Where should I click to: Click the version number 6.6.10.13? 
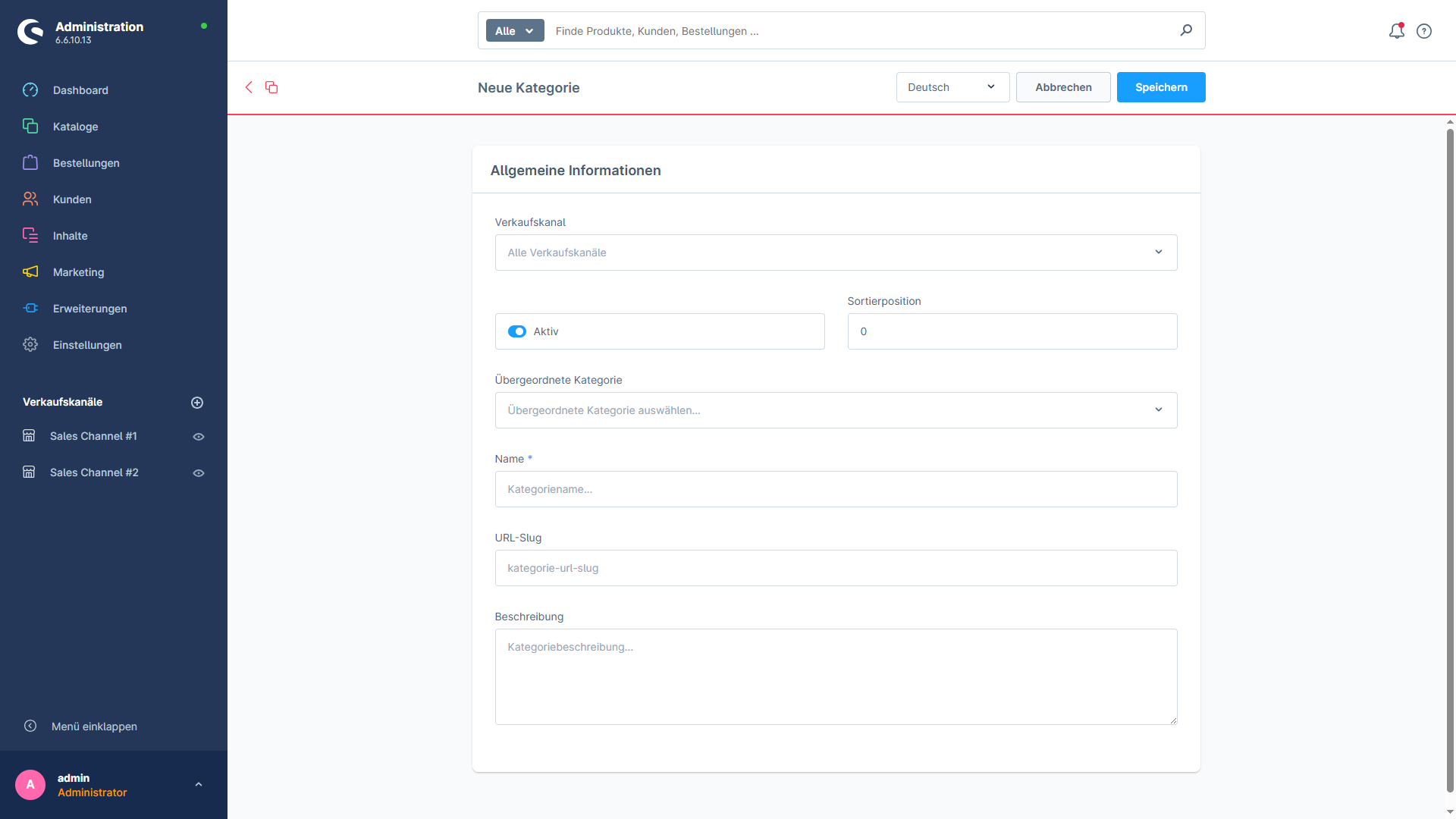tap(73, 40)
